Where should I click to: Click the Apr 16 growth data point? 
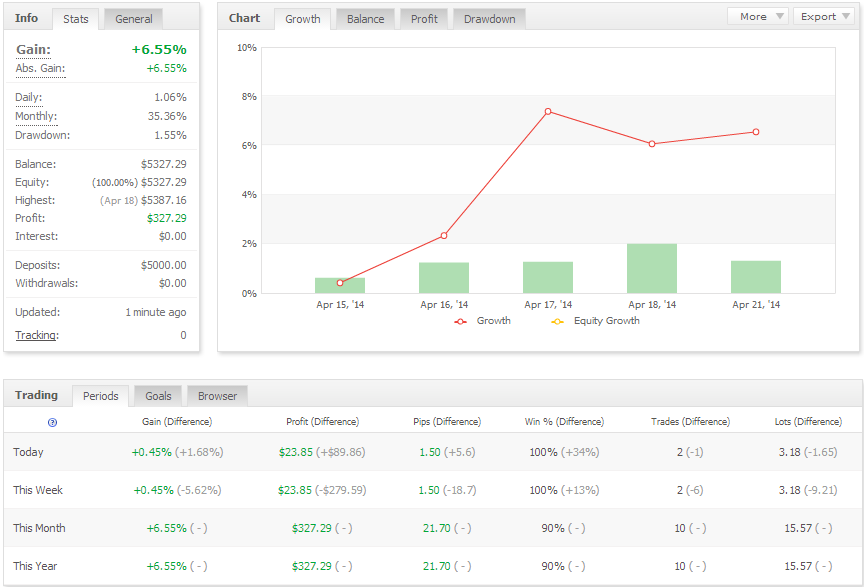pyautogui.click(x=444, y=235)
